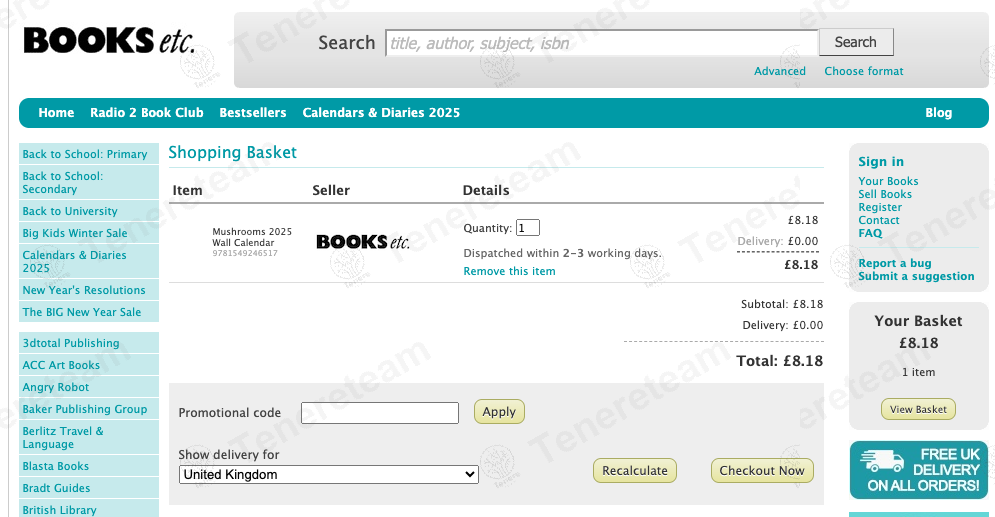Remove this item from basket
Screen dimensions: 995x517
(509, 272)
